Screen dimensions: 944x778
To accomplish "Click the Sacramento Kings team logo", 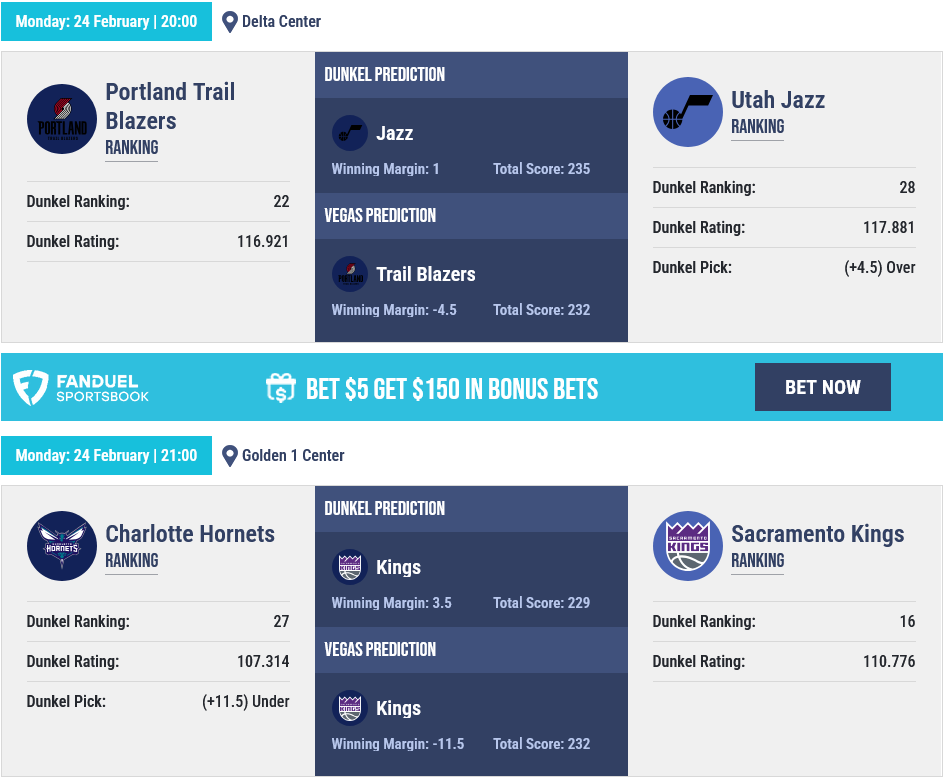I will pyautogui.click(x=688, y=546).
